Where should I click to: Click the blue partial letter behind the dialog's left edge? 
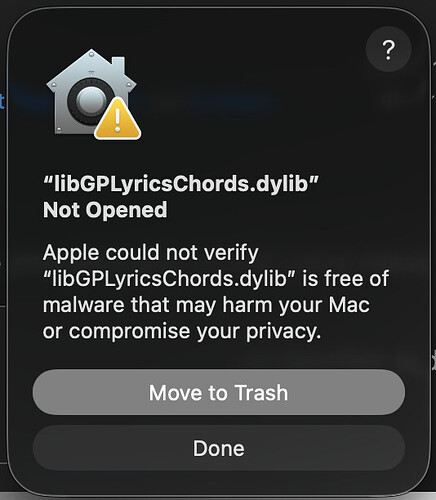click(2, 101)
